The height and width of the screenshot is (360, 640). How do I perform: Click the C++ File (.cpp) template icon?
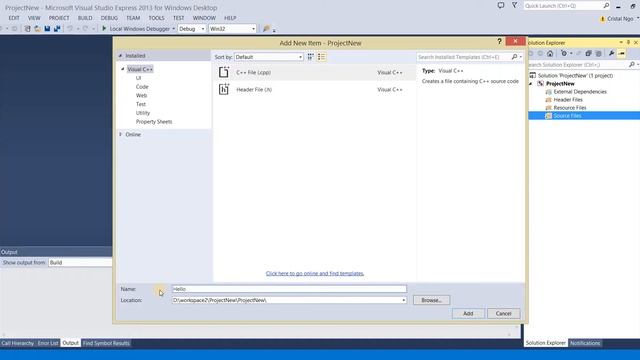click(x=224, y=72)
